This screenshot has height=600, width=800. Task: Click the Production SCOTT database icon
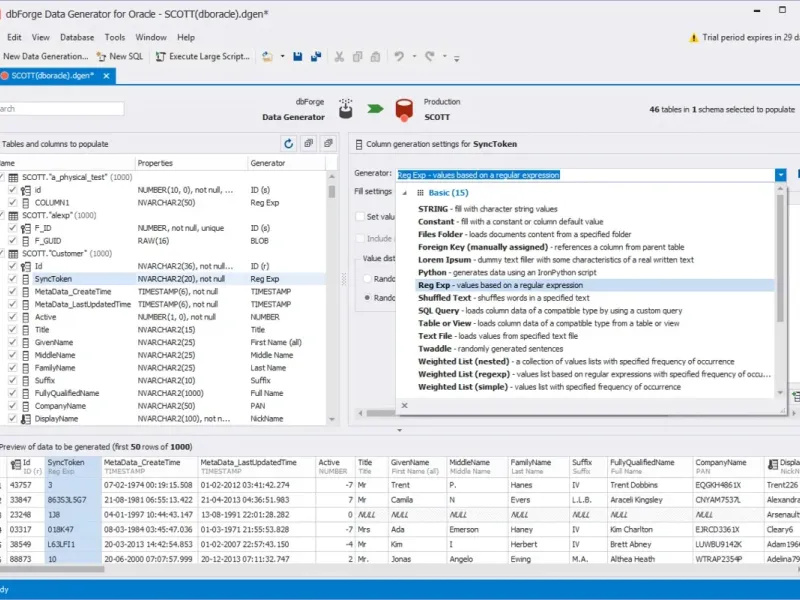coord(404,109)
